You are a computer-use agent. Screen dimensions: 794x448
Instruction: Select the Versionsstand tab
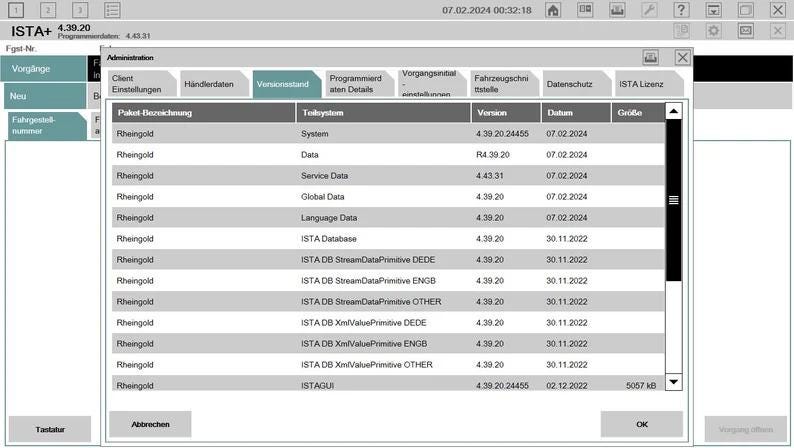287,84
